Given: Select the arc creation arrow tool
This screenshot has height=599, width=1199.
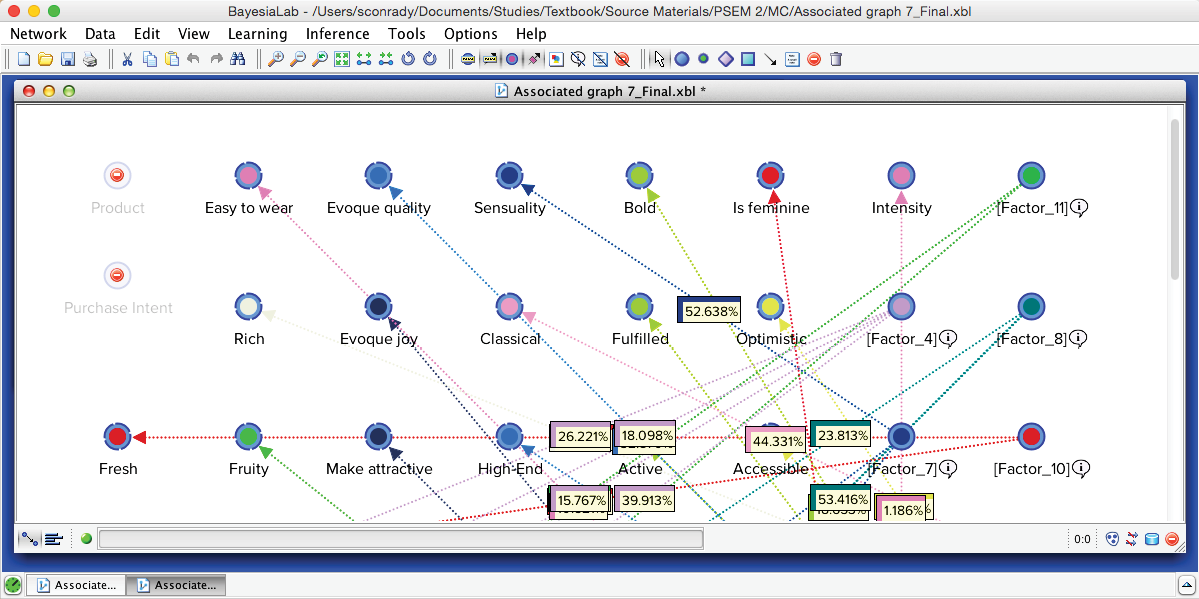Looking at the screenshot, I should (770, 59).
